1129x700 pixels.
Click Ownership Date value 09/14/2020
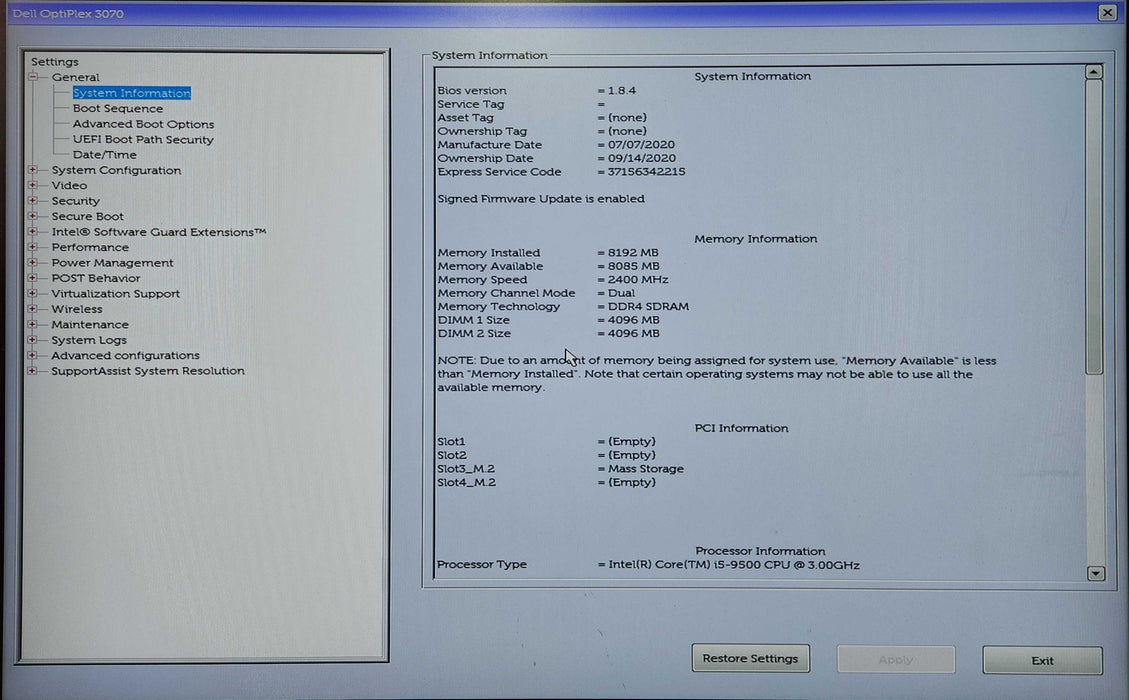click(642, 158)
